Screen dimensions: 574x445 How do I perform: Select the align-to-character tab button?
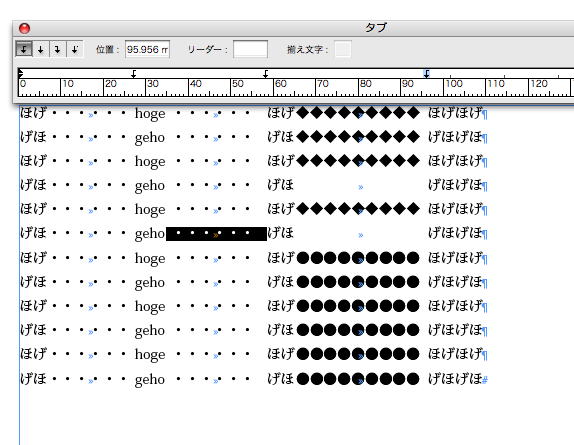75,49
